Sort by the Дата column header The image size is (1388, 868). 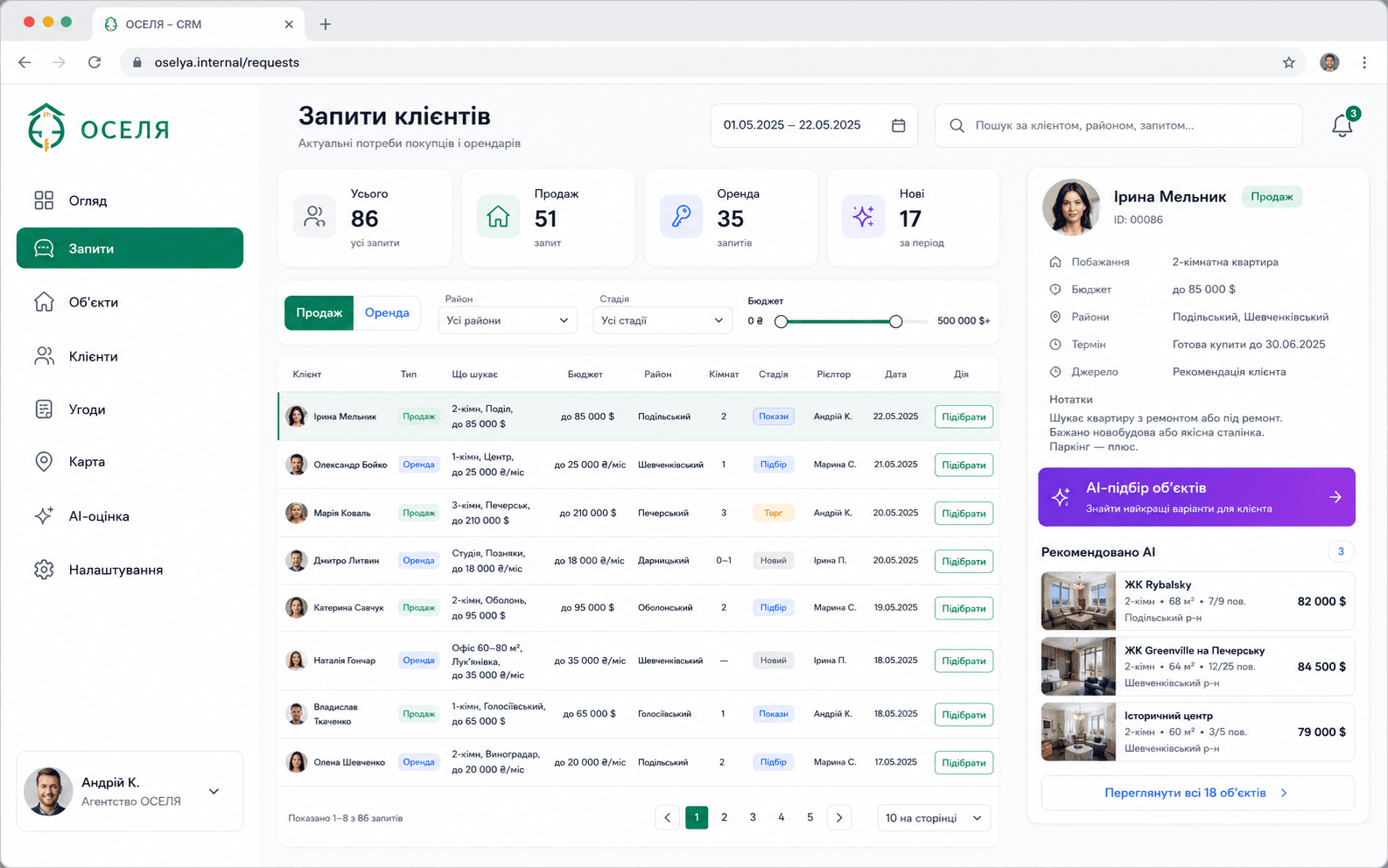895,374
